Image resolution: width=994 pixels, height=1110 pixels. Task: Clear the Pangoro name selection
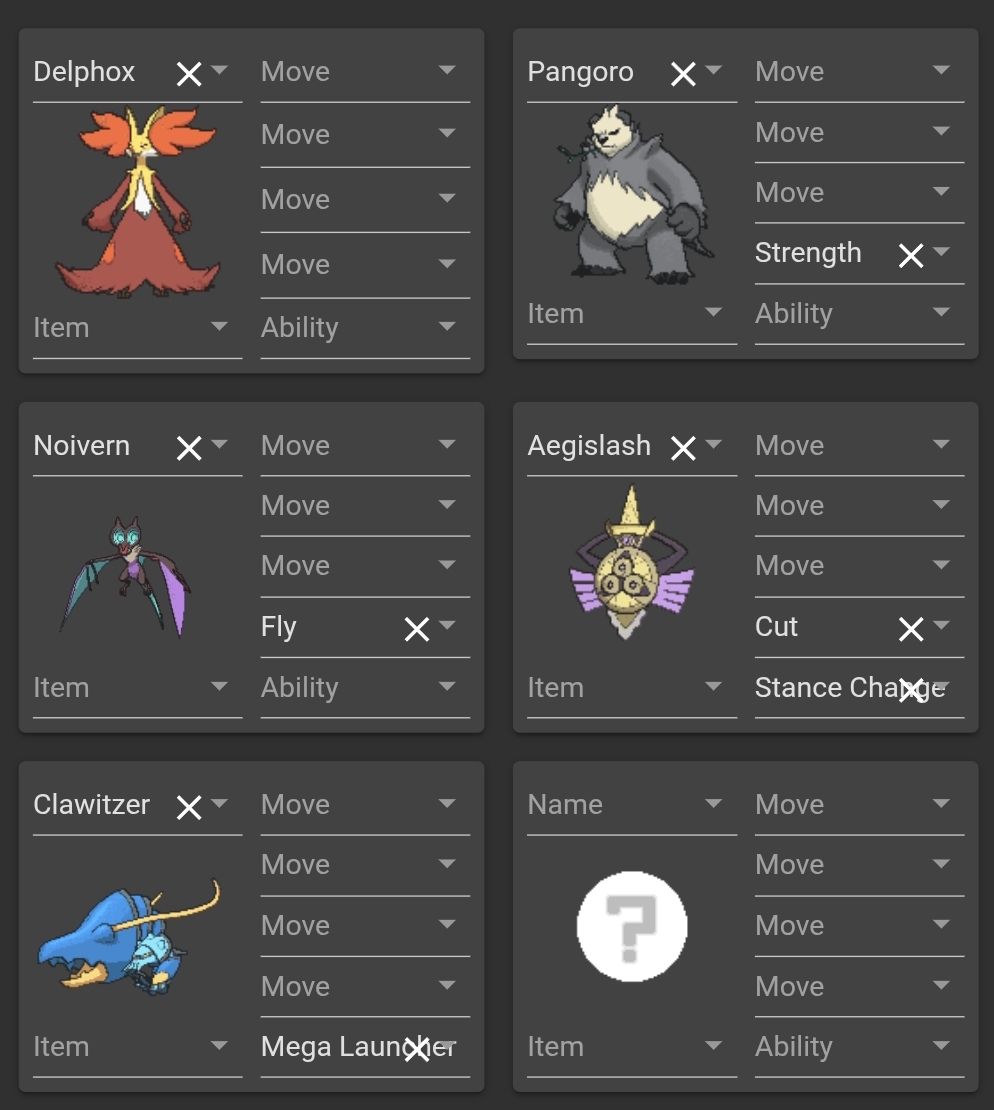click(x=683, y=74)
